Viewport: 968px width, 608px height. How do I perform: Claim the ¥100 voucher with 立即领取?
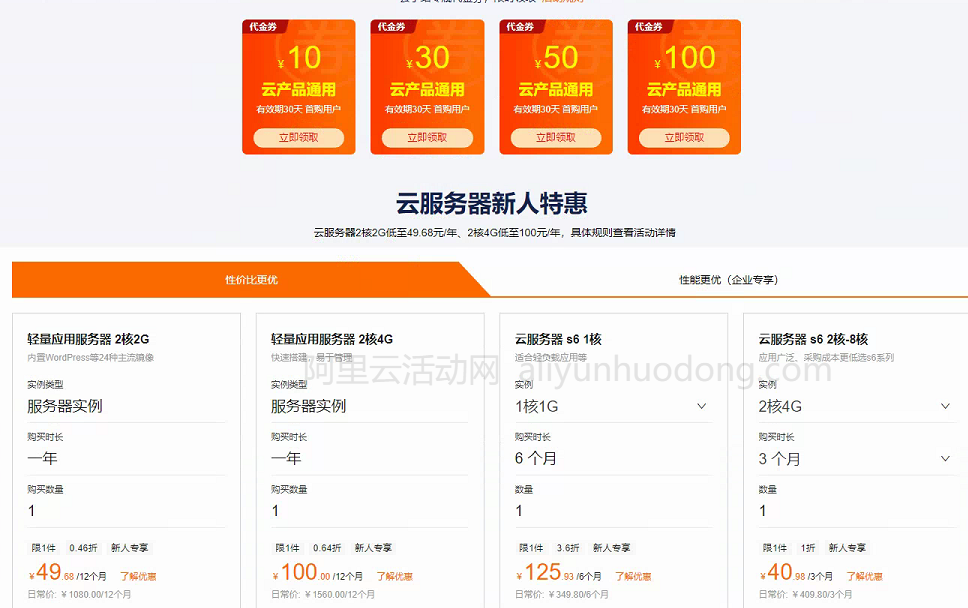click(684, 138)
